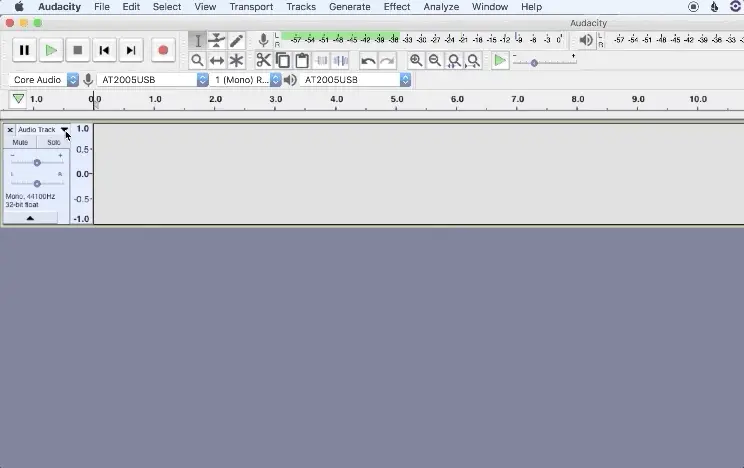Fit entire project in window
Screen dimensions: 744x468
coord(473,61)
